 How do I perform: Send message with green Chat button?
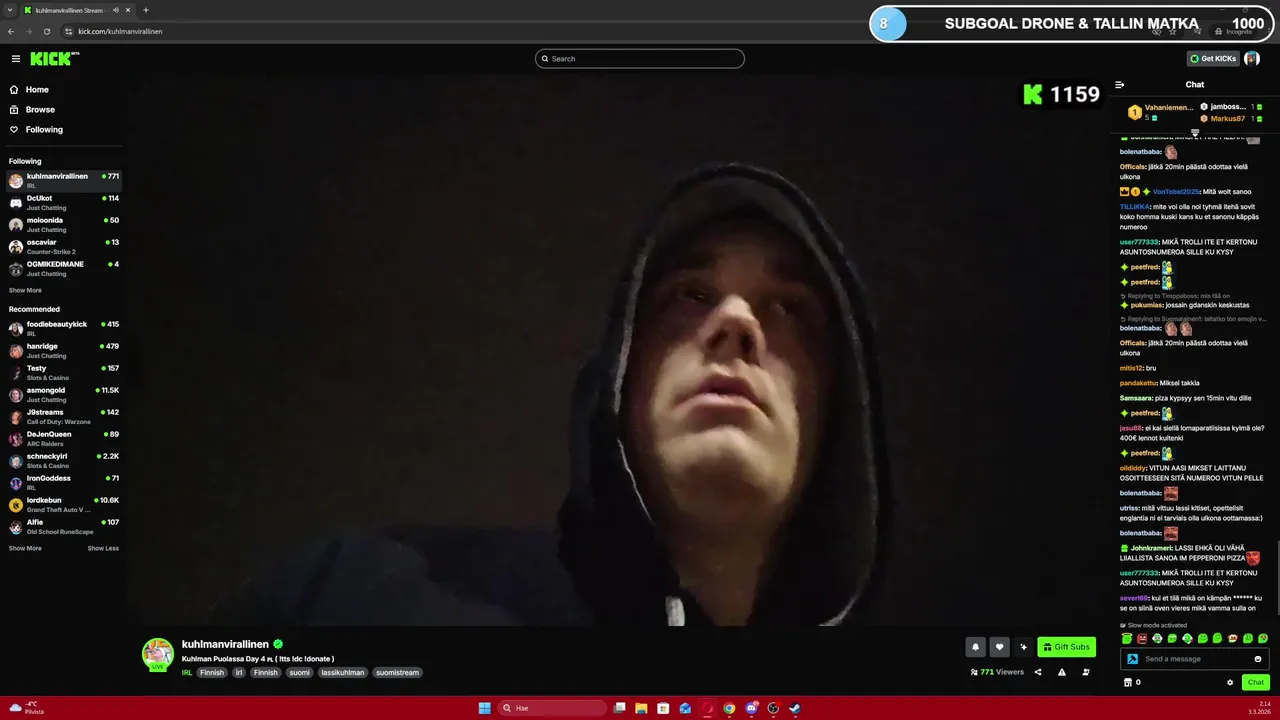(1256, 683)
